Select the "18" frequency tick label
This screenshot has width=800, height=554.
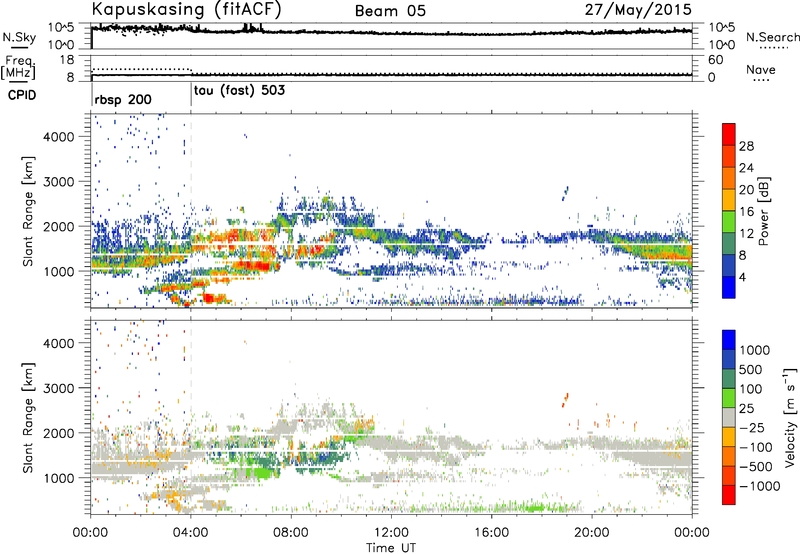(x=67, y=60)
